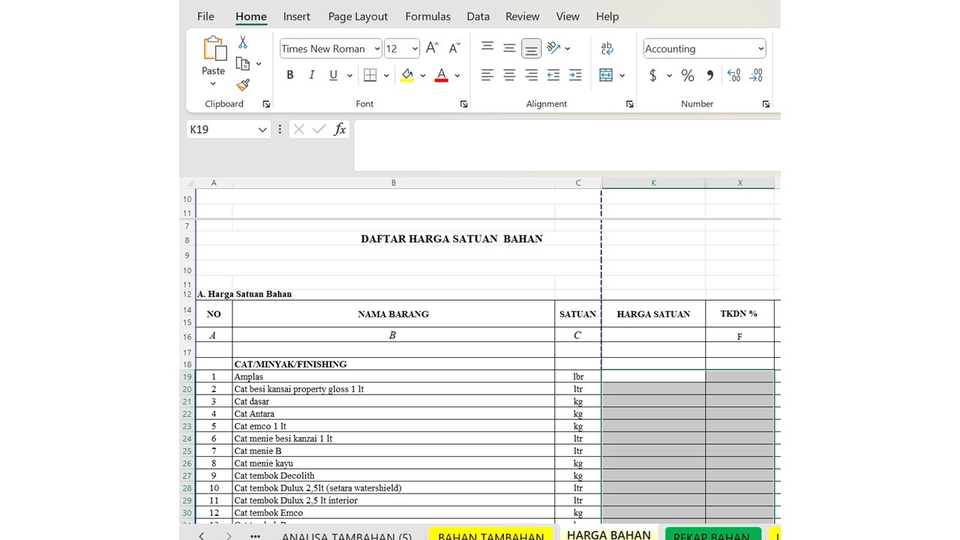Expand the Paste options arrow
The image size is (960, 540).
point(213,84)
